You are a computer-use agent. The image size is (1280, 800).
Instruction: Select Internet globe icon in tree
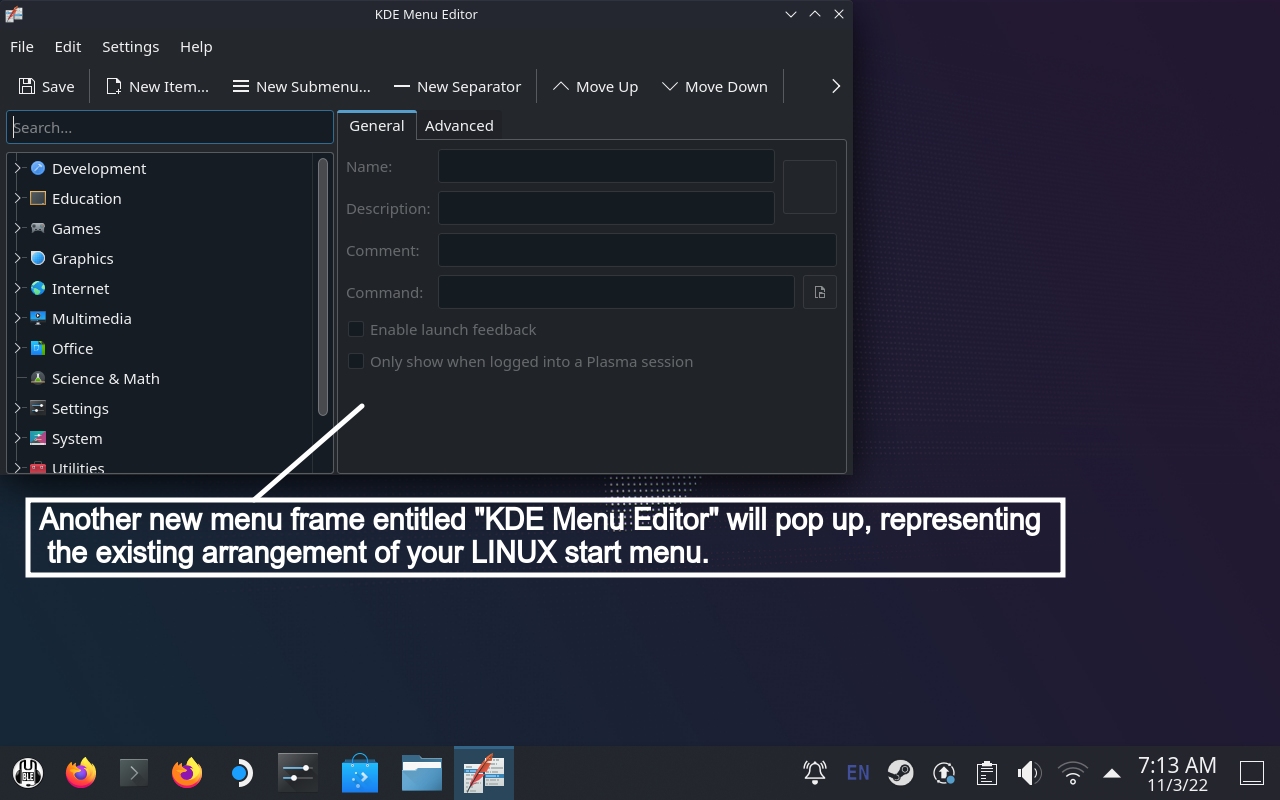(x=38, y=288)
